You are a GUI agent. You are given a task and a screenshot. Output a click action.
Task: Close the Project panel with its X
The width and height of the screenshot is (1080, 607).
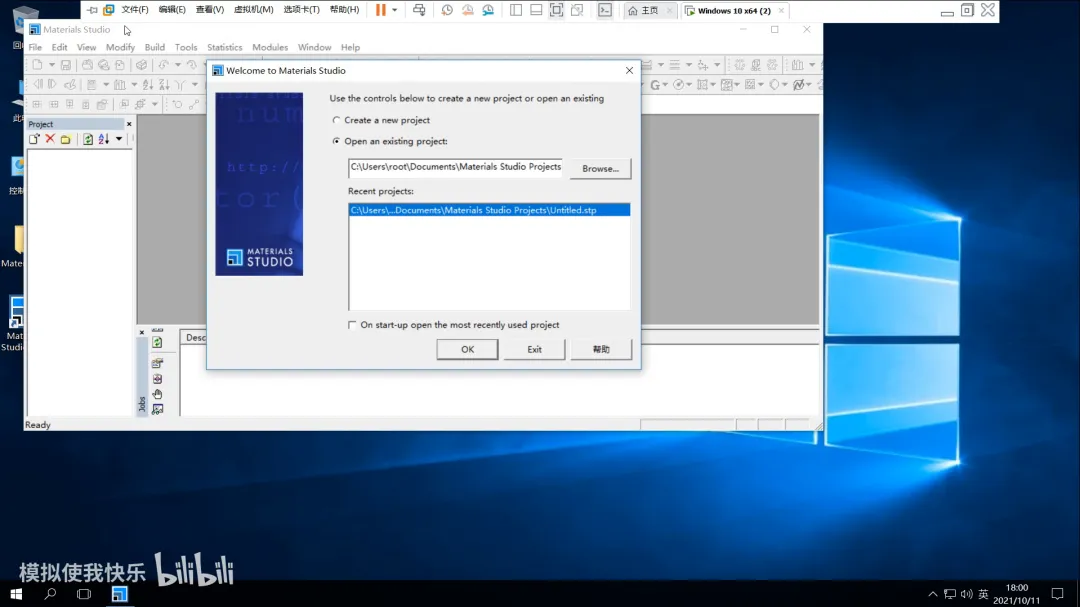click(x=129, y=124)
